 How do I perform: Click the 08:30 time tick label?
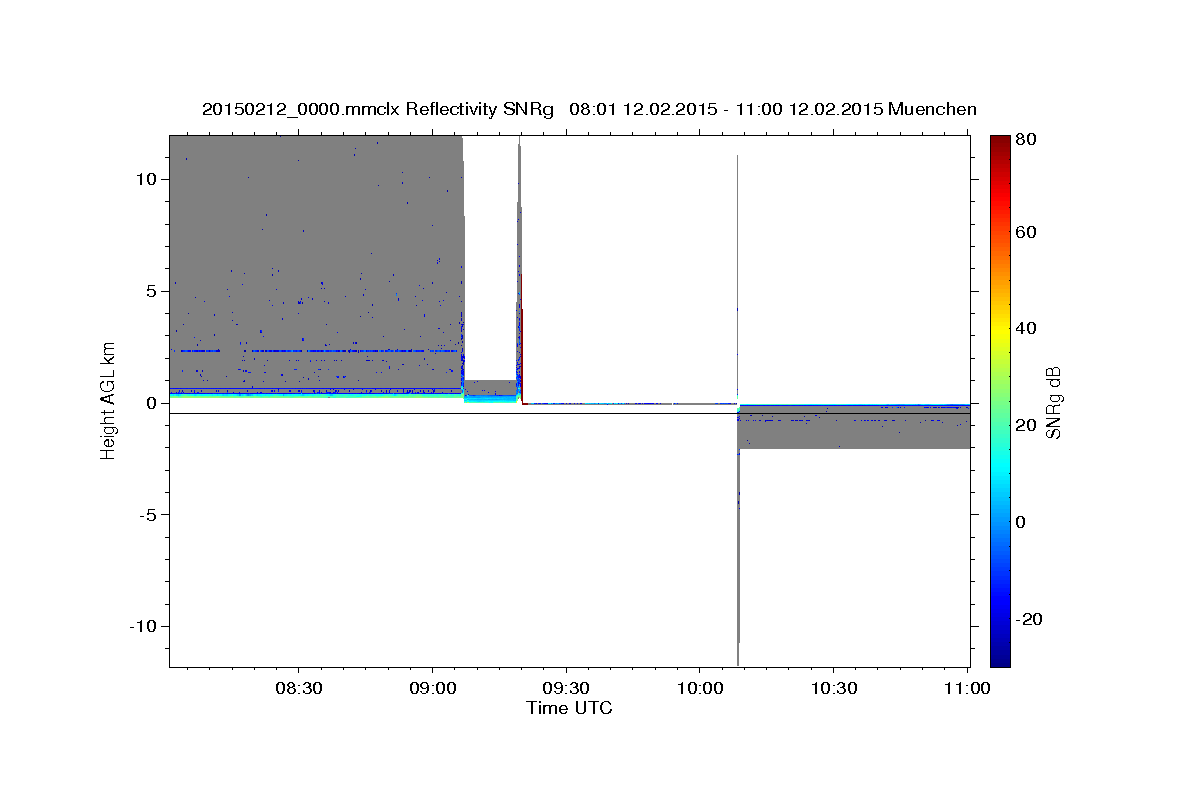click(299, 689)
